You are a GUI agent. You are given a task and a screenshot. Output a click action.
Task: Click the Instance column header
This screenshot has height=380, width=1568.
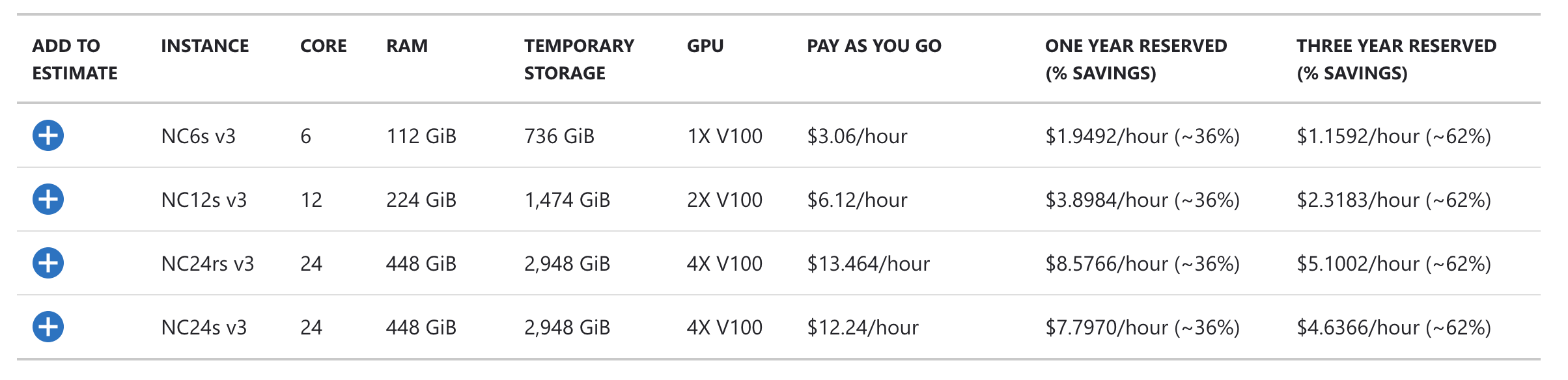pos(204,46)
